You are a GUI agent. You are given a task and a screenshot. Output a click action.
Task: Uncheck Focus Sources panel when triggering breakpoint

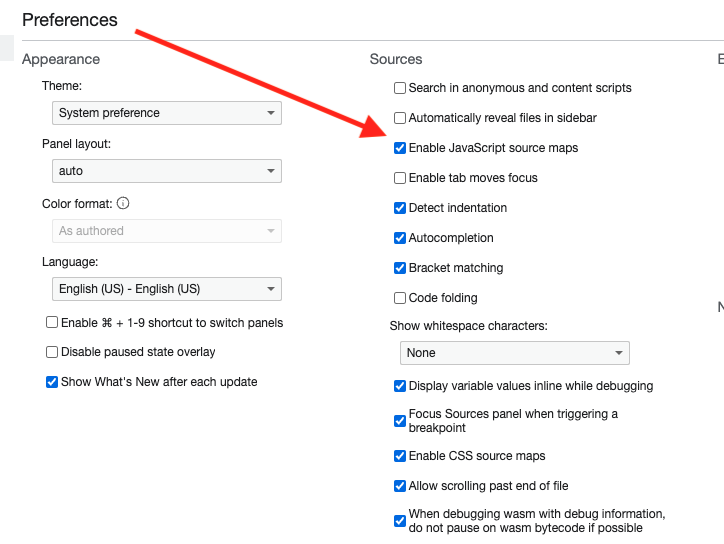point(400,421)
